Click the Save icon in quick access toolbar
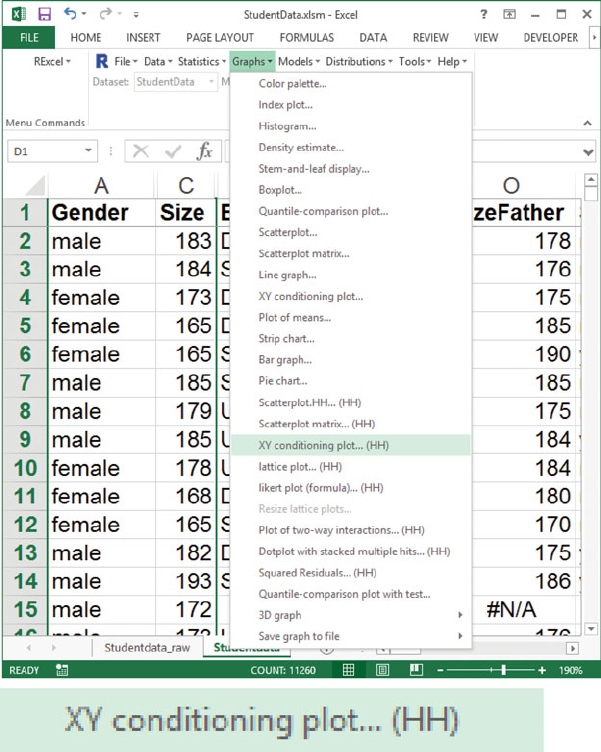The width and height of the screenshot is (601, 752). 45,14
